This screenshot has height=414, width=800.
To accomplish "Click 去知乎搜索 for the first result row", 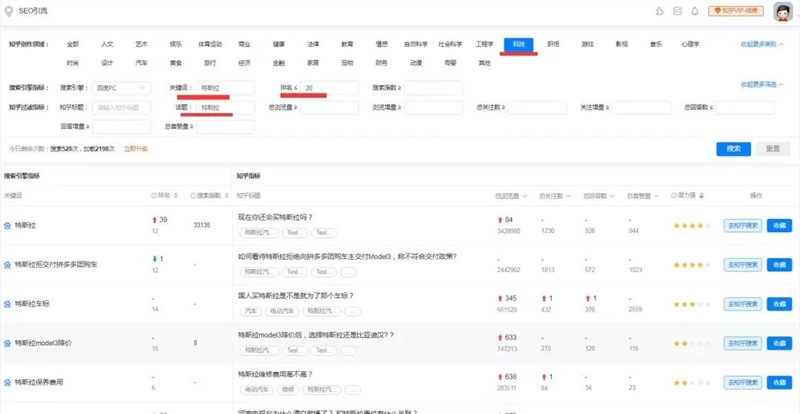I will 742,225.
